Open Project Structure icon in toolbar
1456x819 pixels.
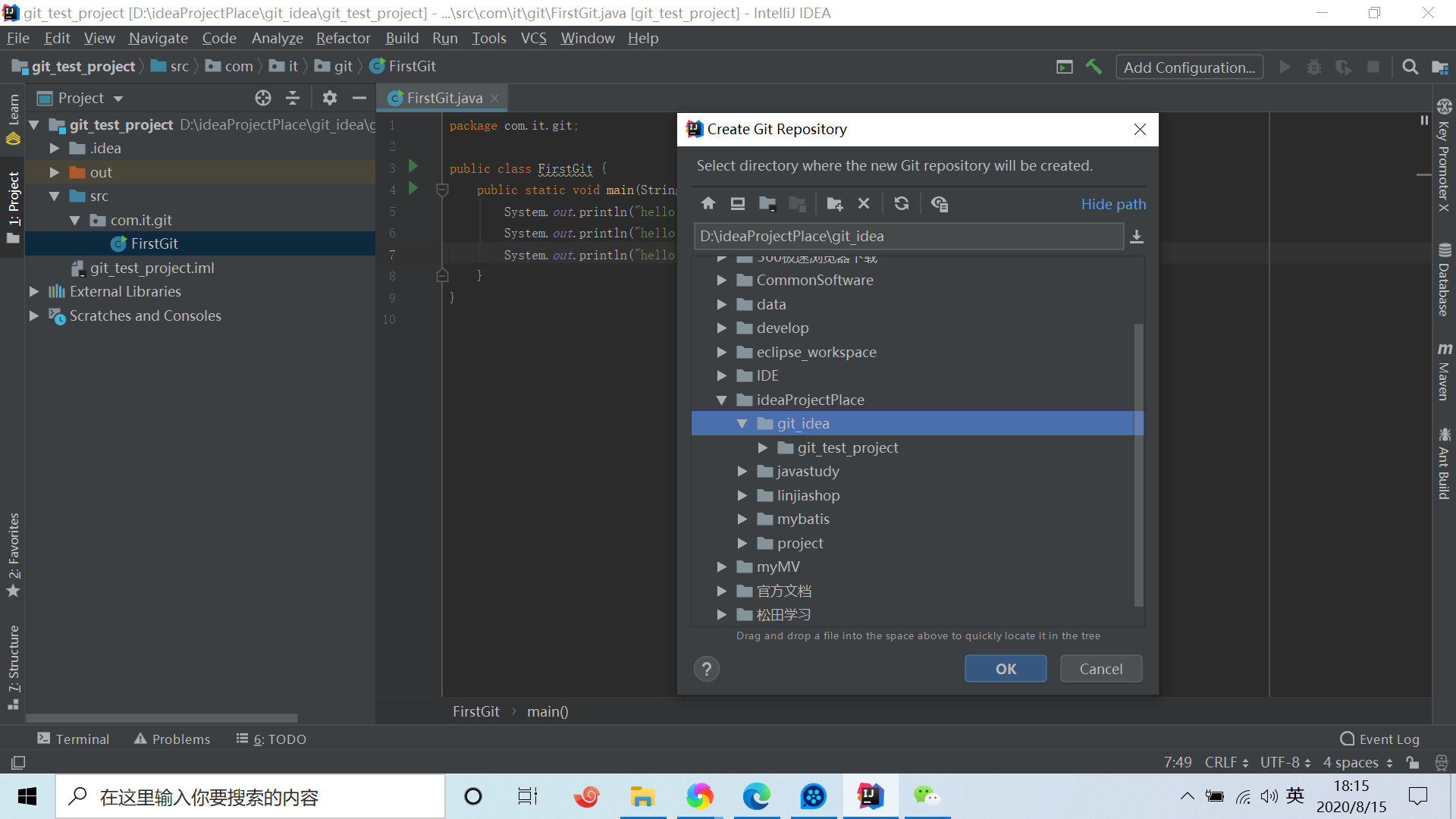1439,67
